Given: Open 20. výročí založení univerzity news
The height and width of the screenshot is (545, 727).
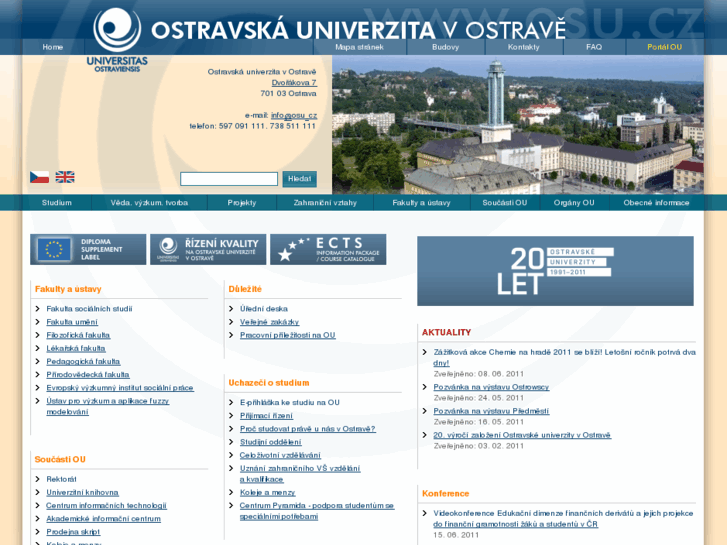Looking at the screenshot, I should pos(522,435).
